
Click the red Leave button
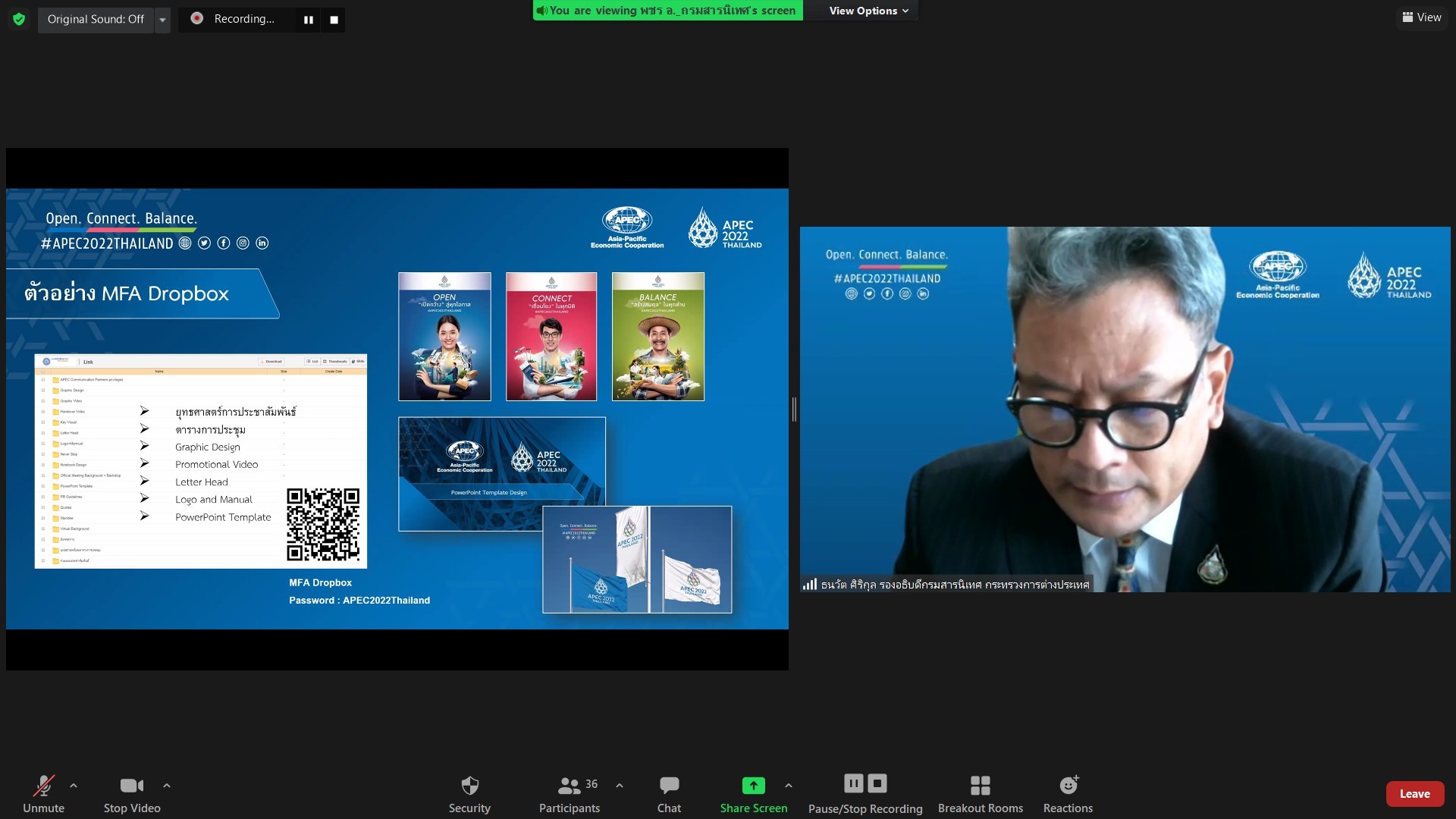point(1415,794)
